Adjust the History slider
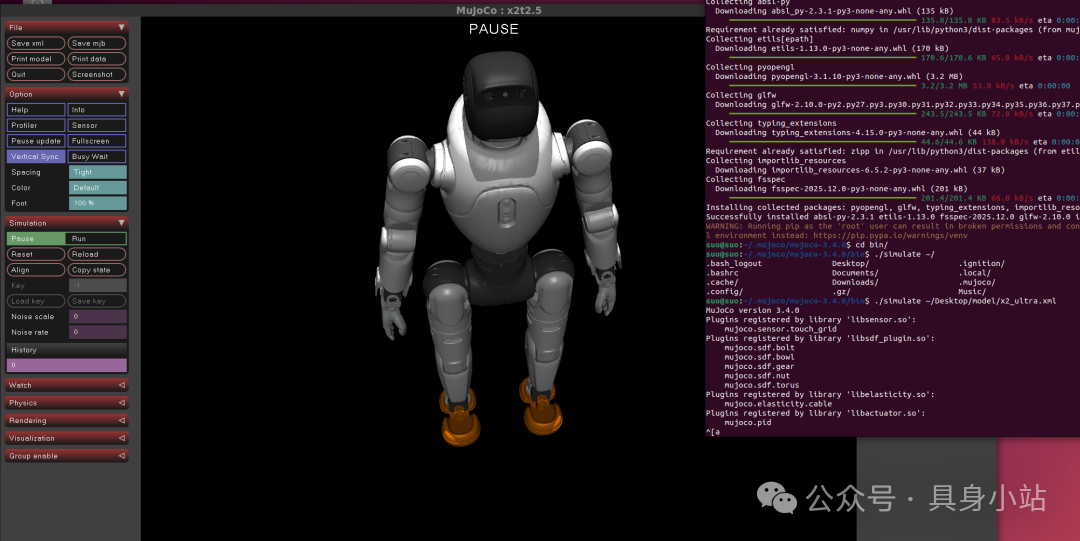 point(67,365)
